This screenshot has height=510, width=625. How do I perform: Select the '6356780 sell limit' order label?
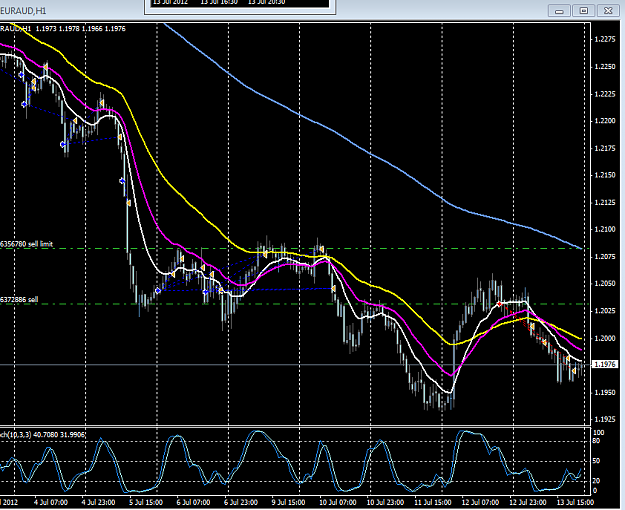pyautogui.click(x=26, y=244)
